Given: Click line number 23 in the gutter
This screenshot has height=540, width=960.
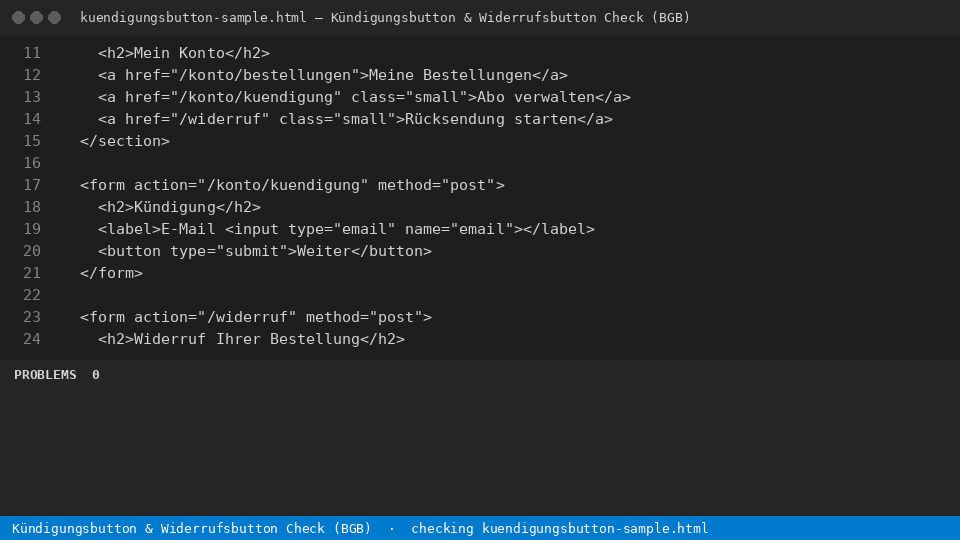Looking at the screenshot, I should pos(32,318).
